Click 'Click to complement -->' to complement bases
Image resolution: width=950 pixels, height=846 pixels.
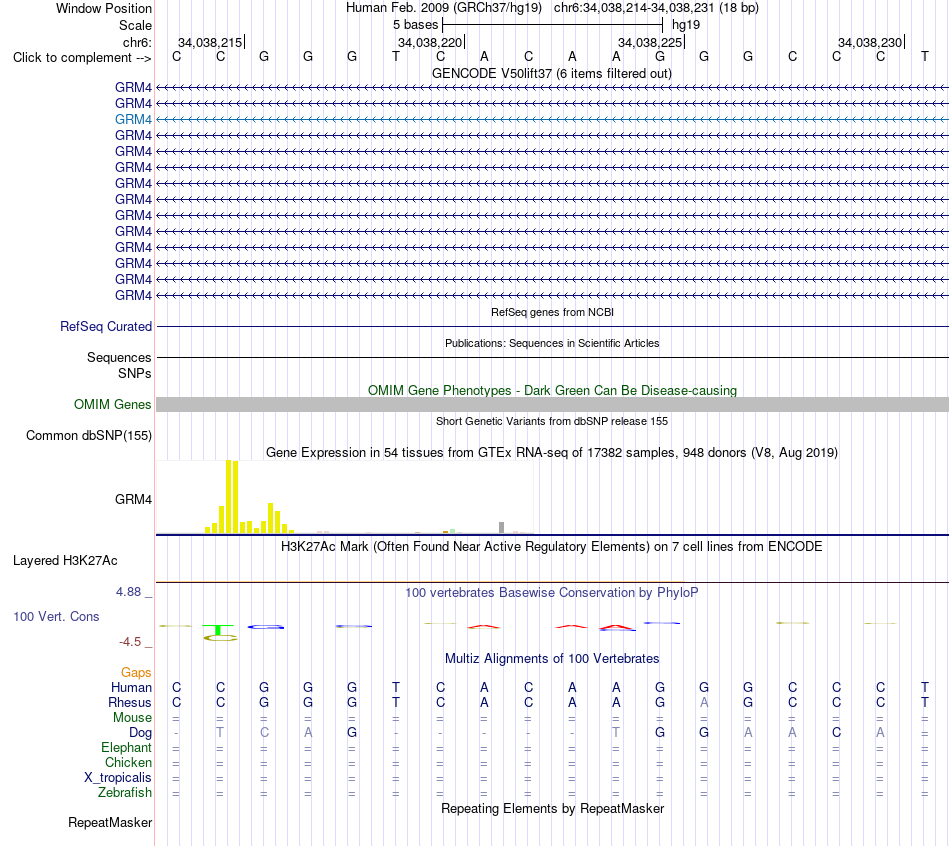82,58
